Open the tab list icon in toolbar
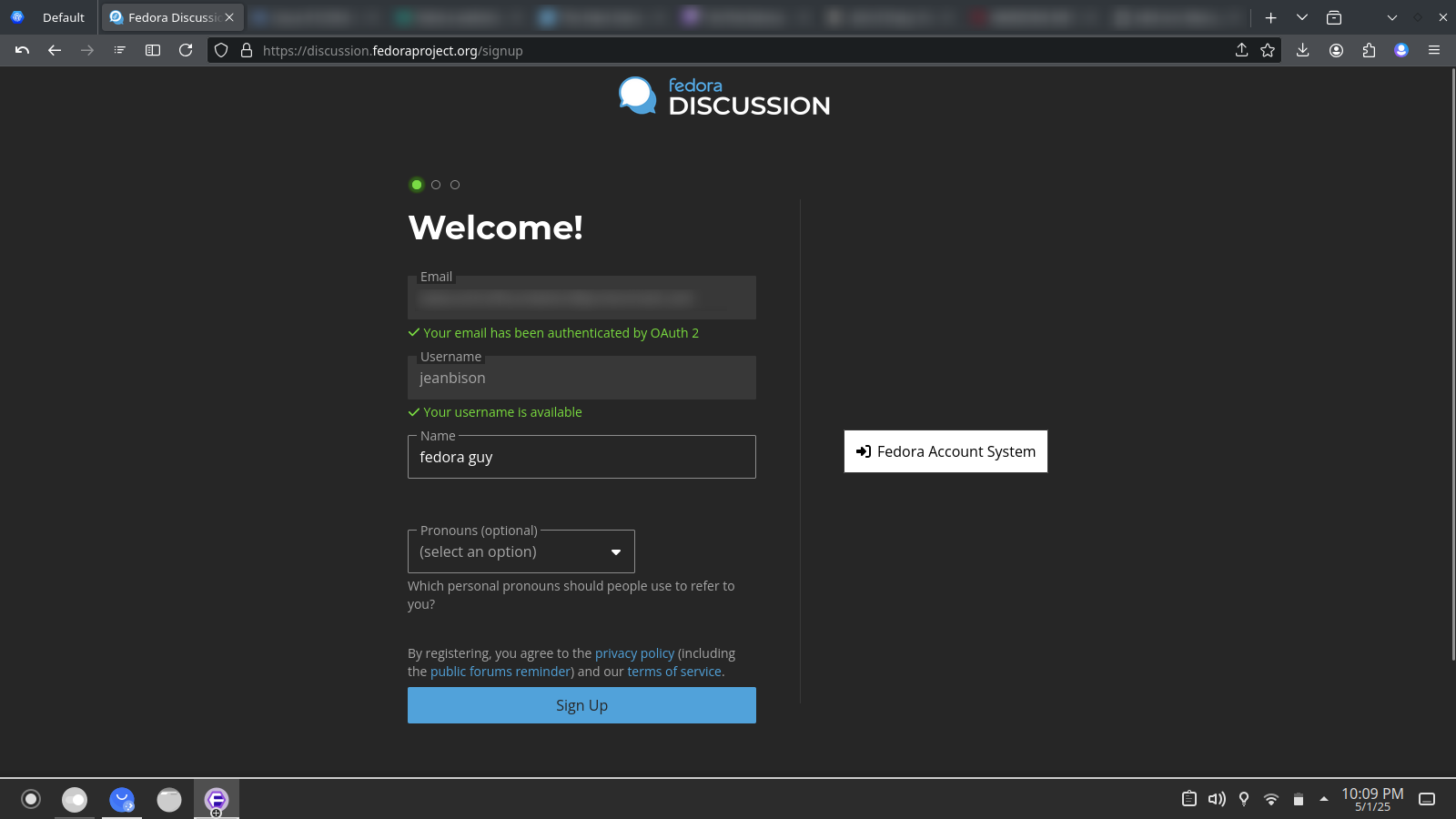The image size is (1456, 819). pos(119,51)
